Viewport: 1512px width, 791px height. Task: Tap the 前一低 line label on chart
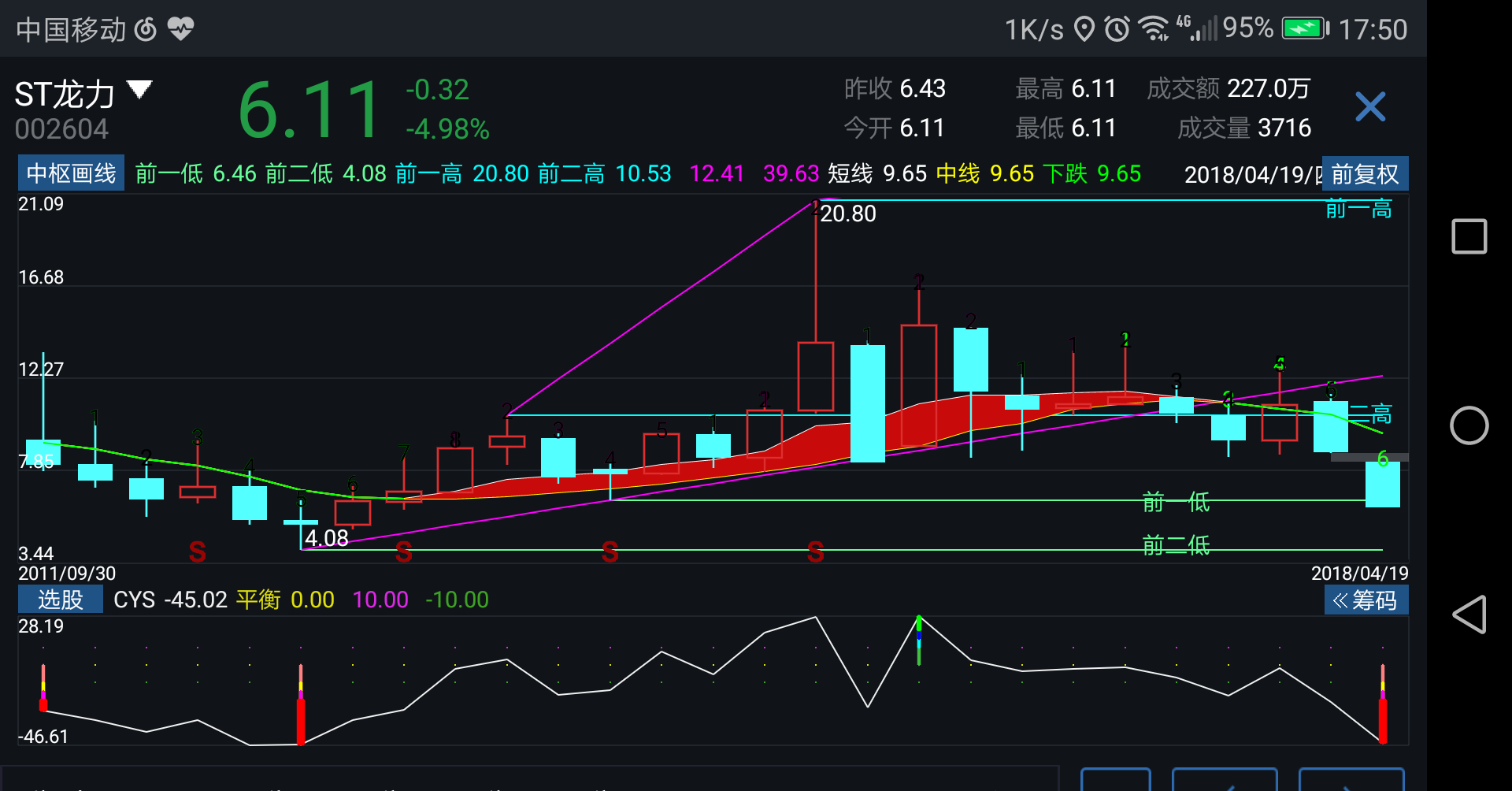(x=1176, y=502)
